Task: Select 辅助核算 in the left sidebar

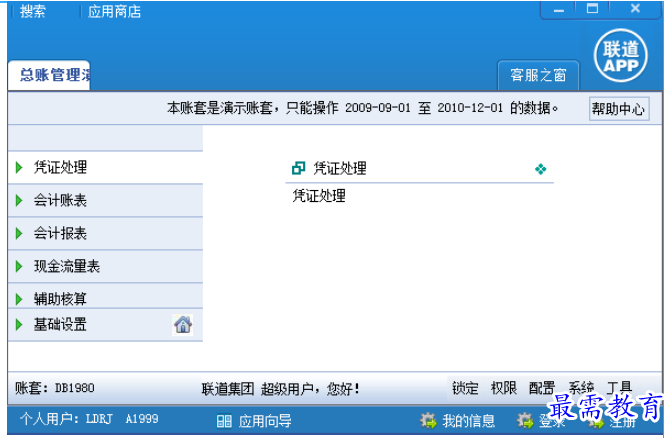Action: pos(105,296)
